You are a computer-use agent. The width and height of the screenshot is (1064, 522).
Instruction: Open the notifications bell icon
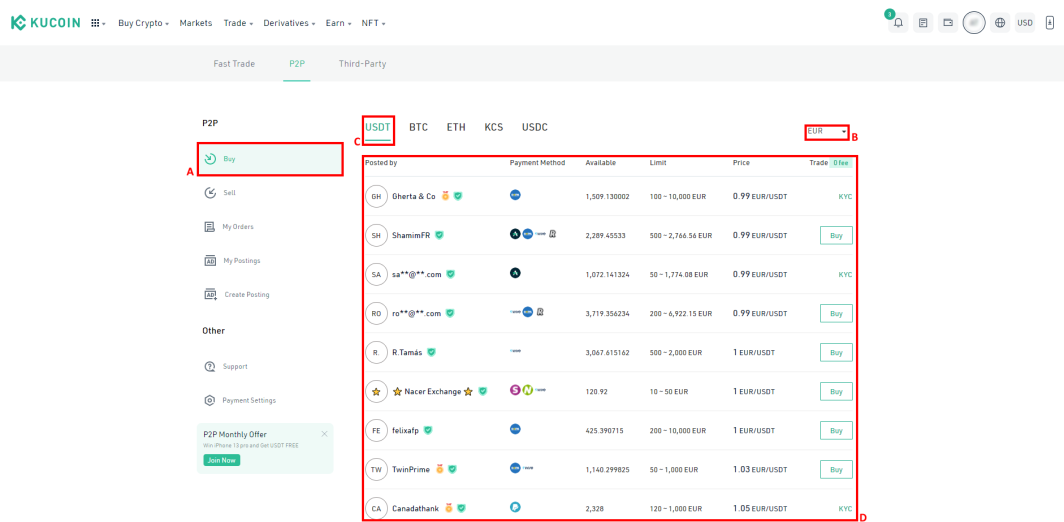(x=898, y=22)
